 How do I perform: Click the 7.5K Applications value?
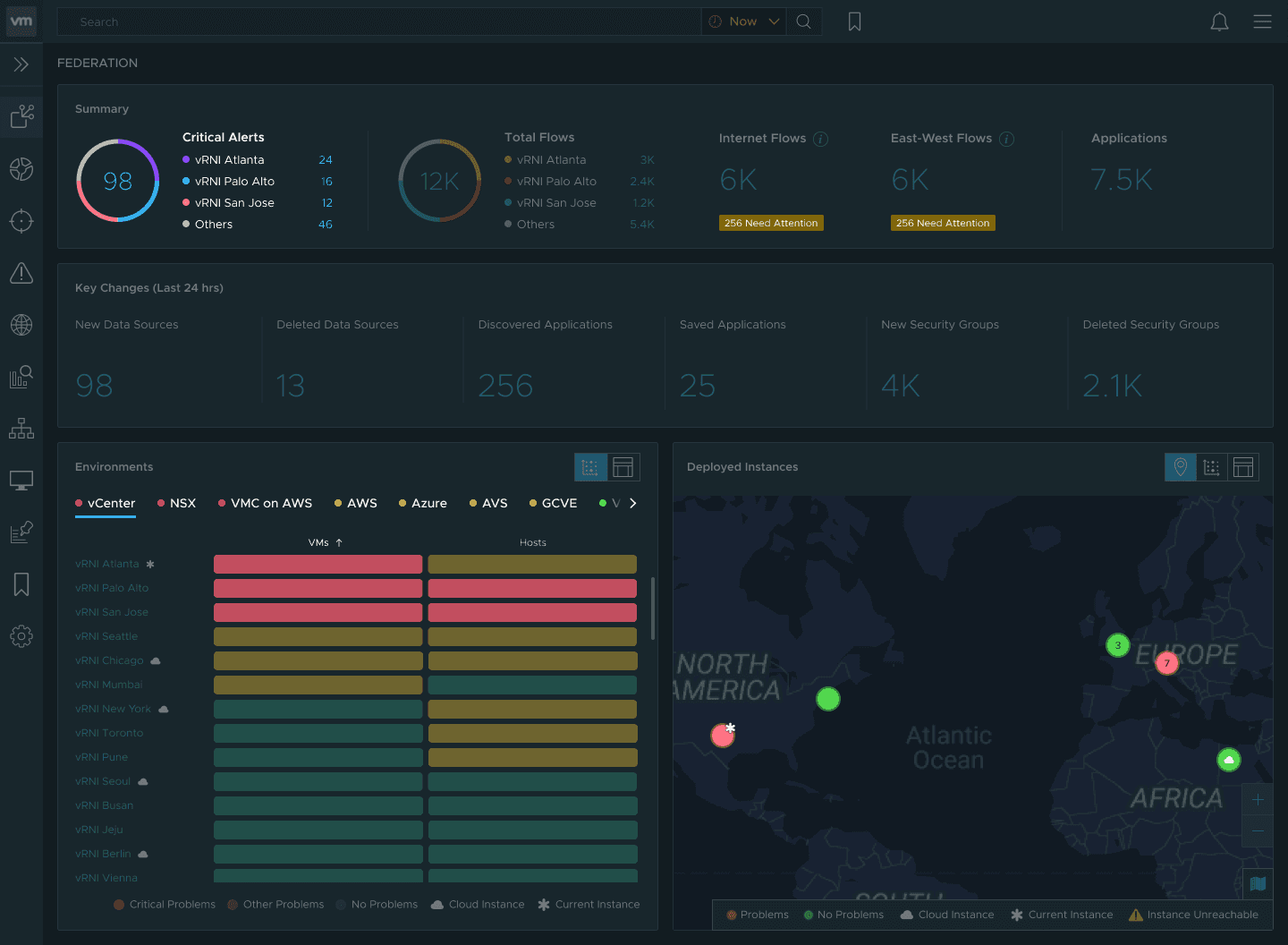point(1122,180)
